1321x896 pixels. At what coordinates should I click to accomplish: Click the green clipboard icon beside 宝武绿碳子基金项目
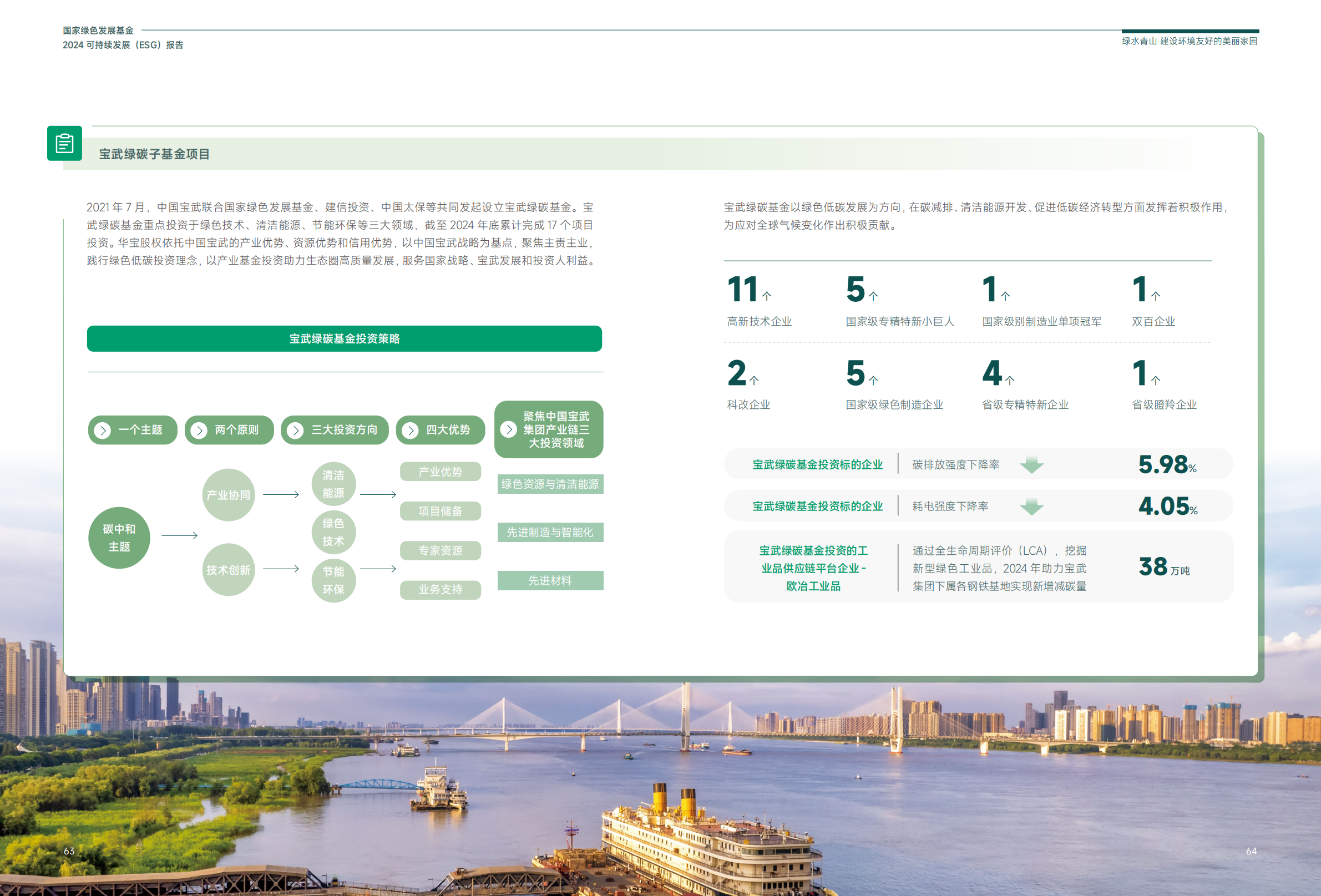[64, 143]
